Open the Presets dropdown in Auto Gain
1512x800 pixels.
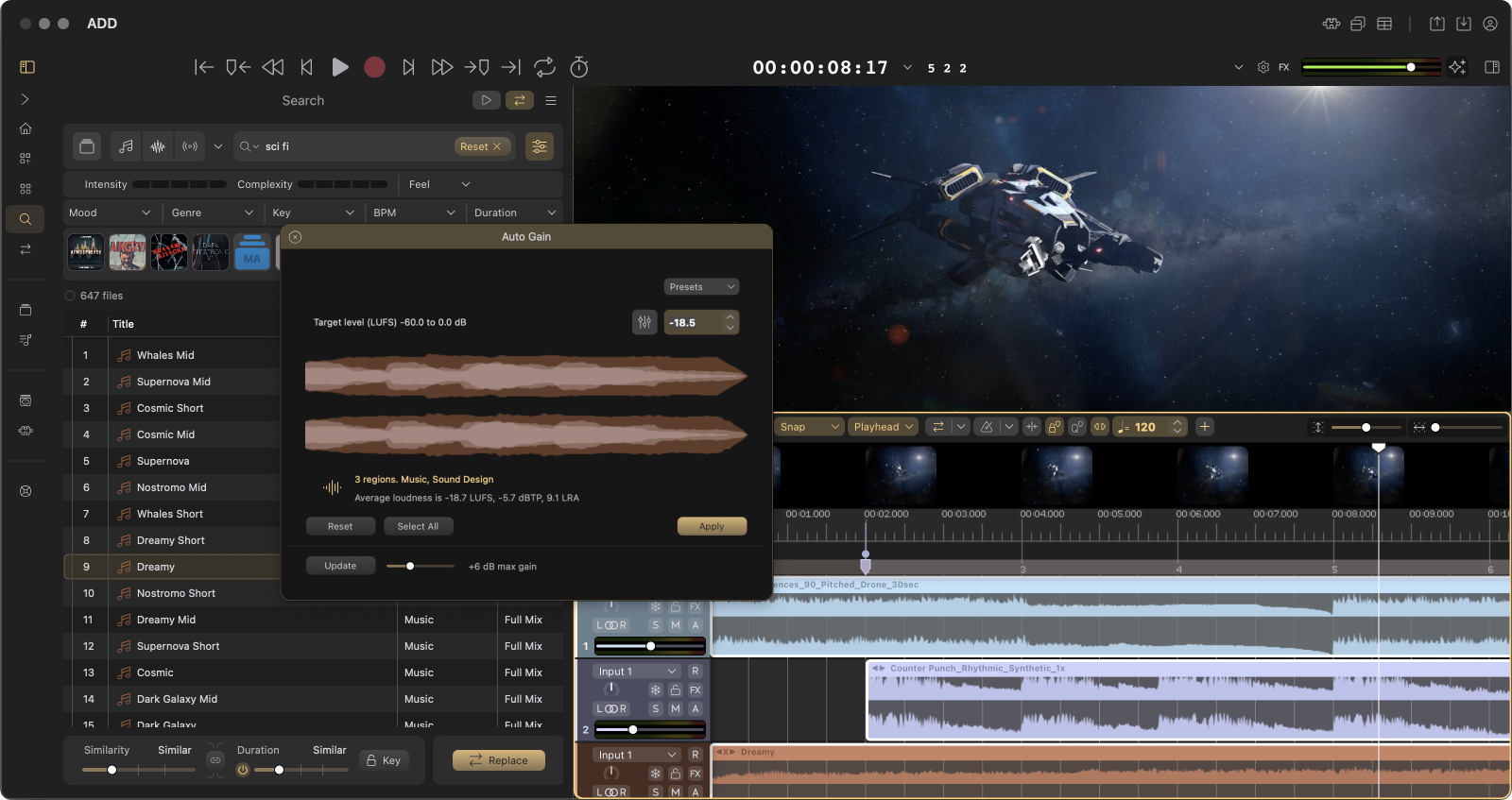(x=701, y=286)
